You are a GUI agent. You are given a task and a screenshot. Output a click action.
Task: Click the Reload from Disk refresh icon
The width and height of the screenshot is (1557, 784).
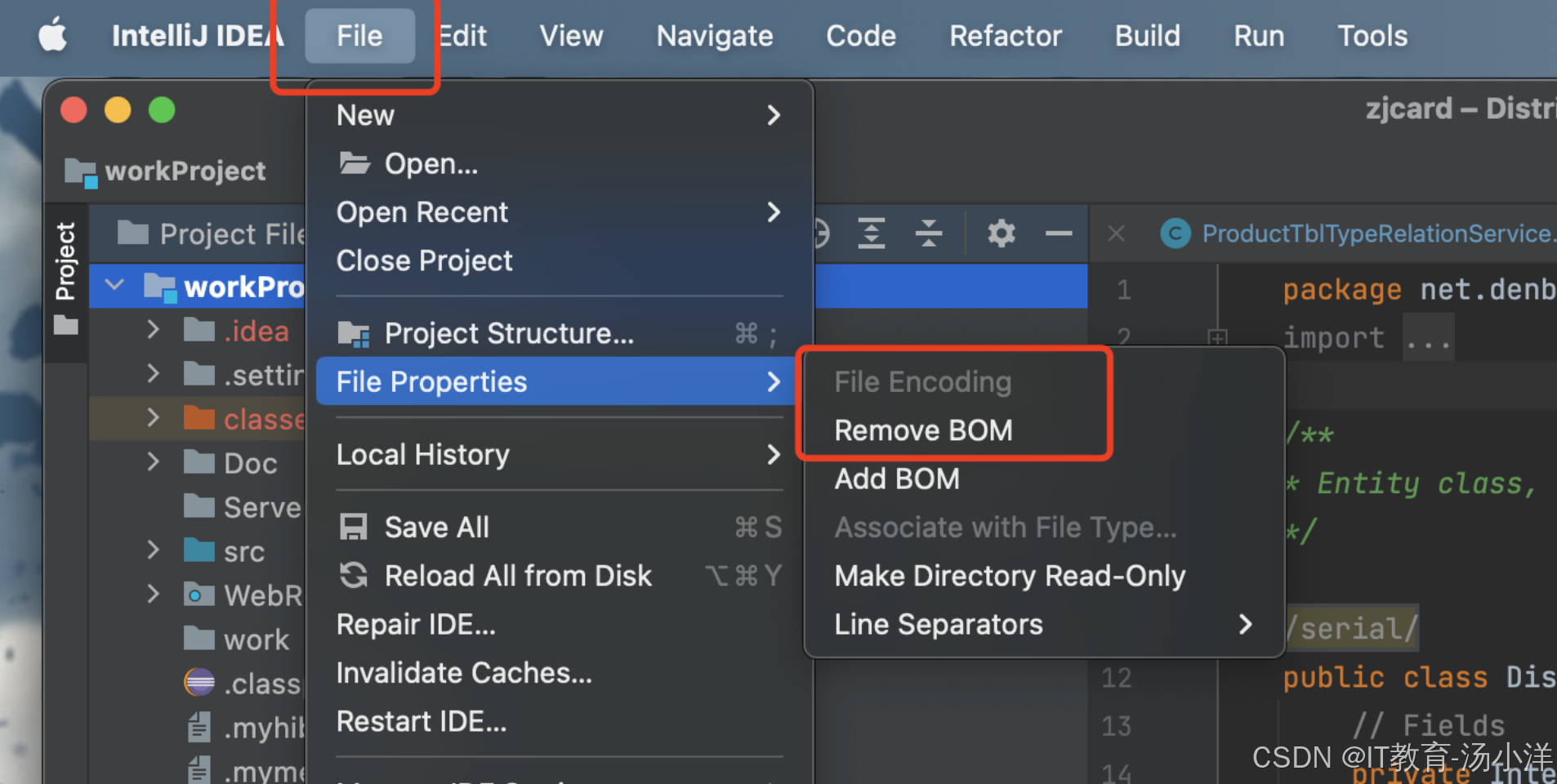tap(353, 575)
